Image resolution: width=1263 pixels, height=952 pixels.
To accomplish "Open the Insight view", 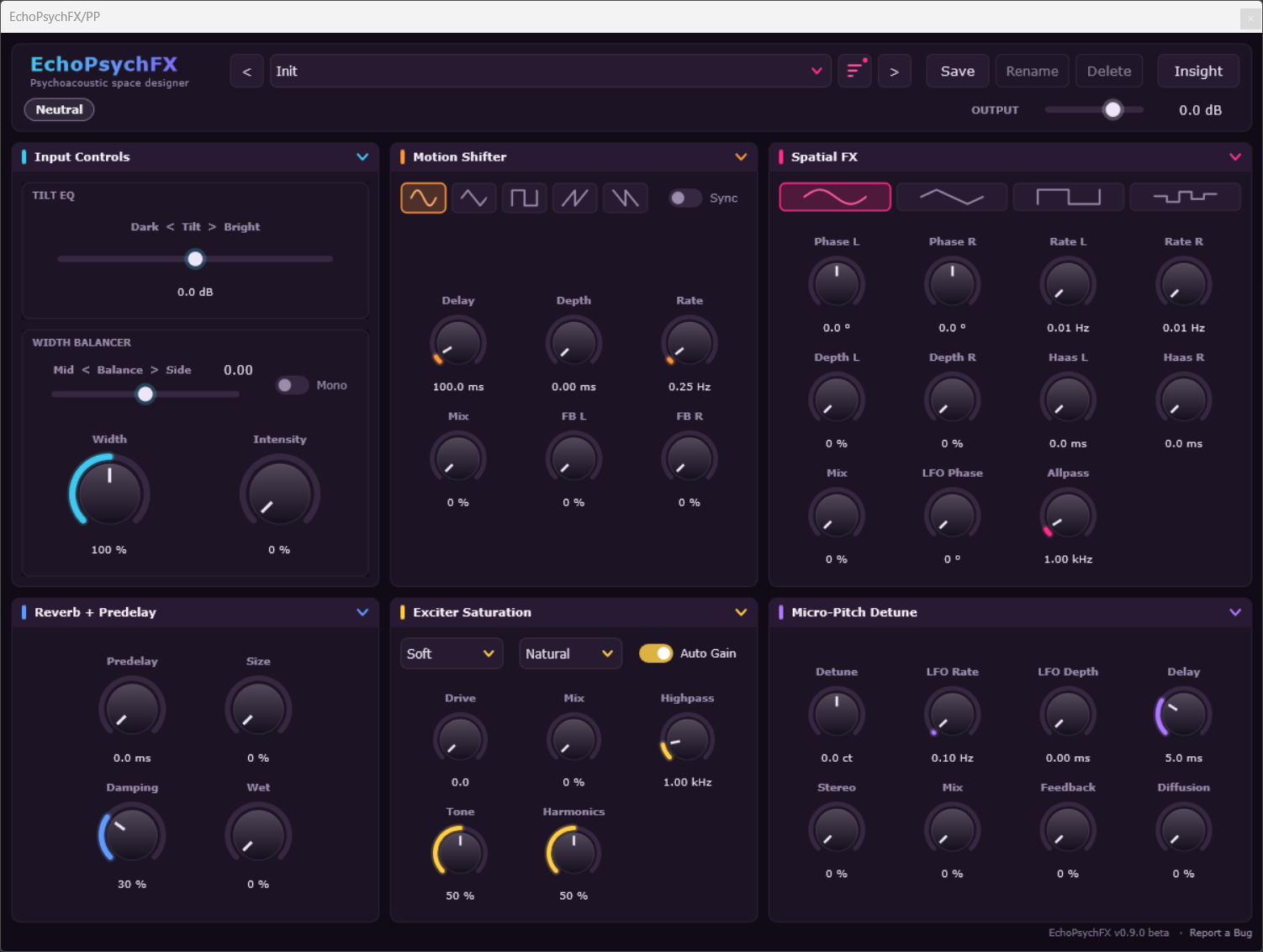I will coord(1198,71).
